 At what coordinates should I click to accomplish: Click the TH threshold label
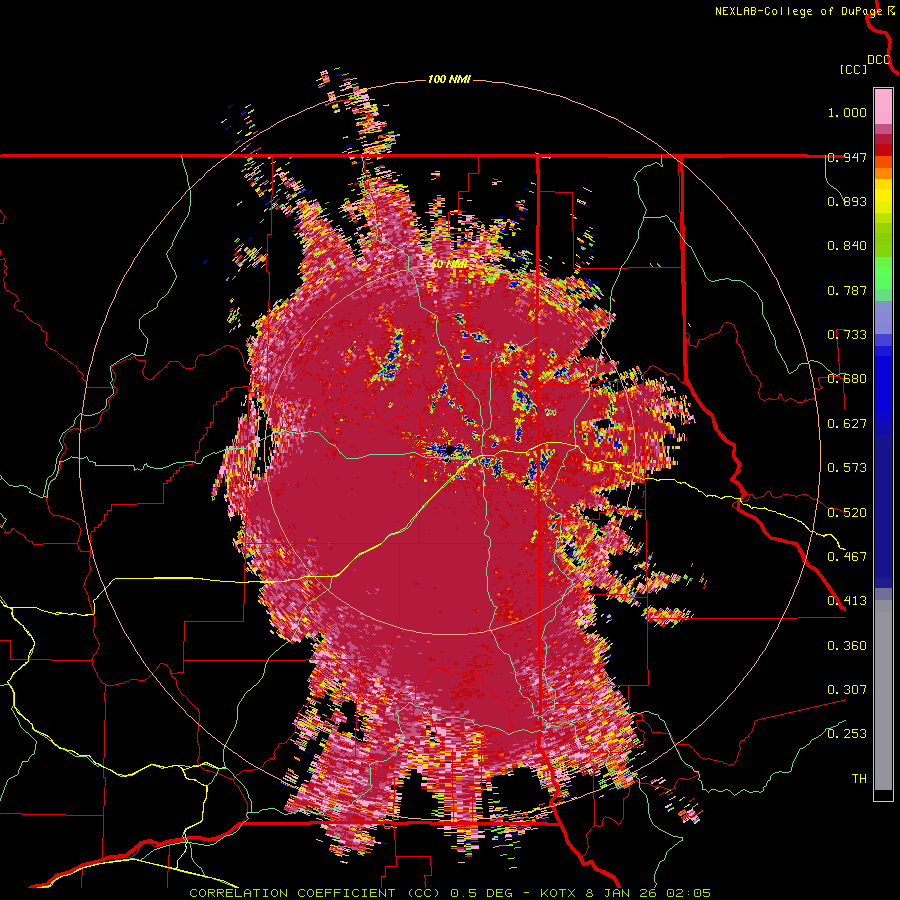[x=859, y=779]
